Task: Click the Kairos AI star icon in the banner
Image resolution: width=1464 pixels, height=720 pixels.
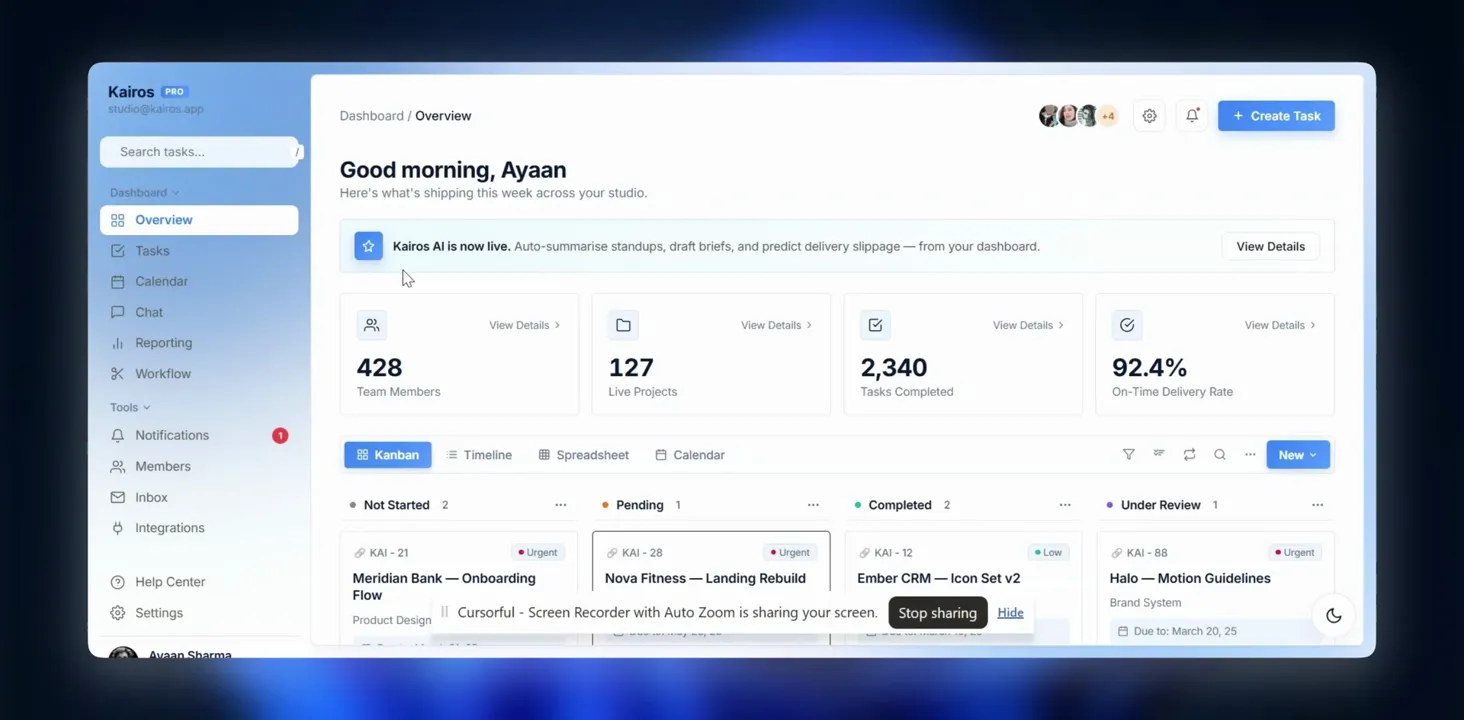Action: 368,246
